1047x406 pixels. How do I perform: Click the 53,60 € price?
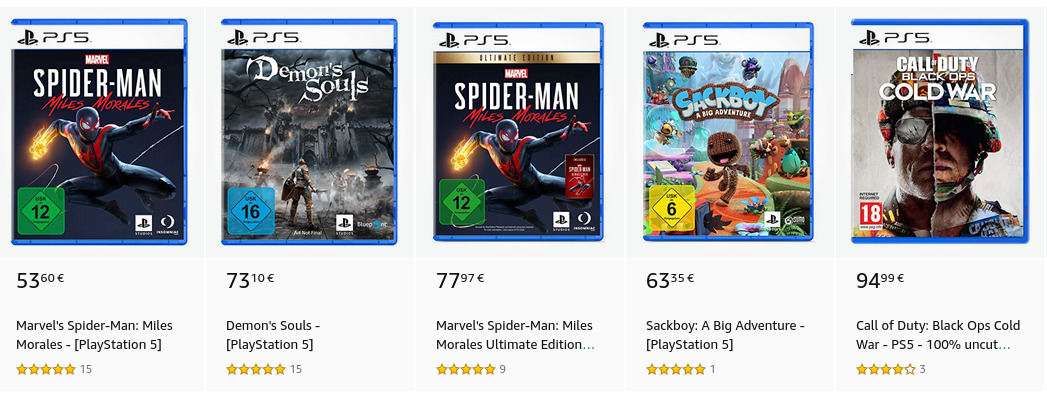pyautogui.click(x=40, y=280)
